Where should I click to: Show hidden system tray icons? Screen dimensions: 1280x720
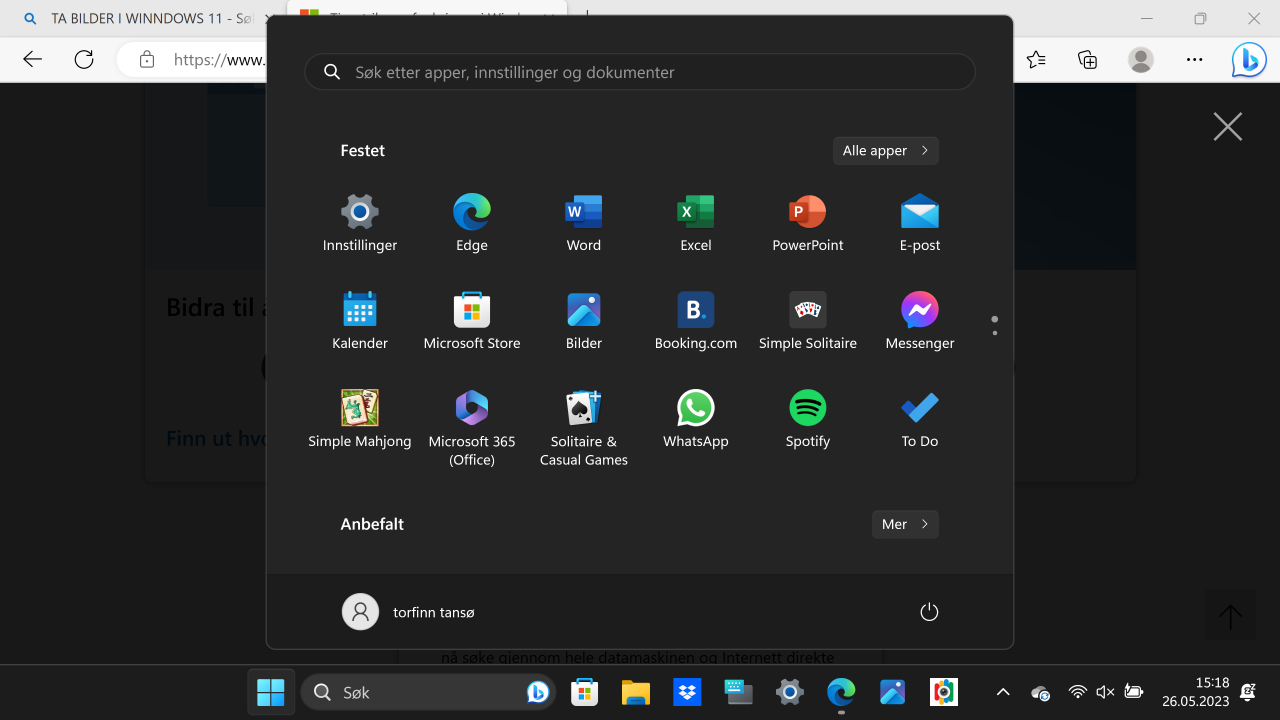tap(1003, 692)
